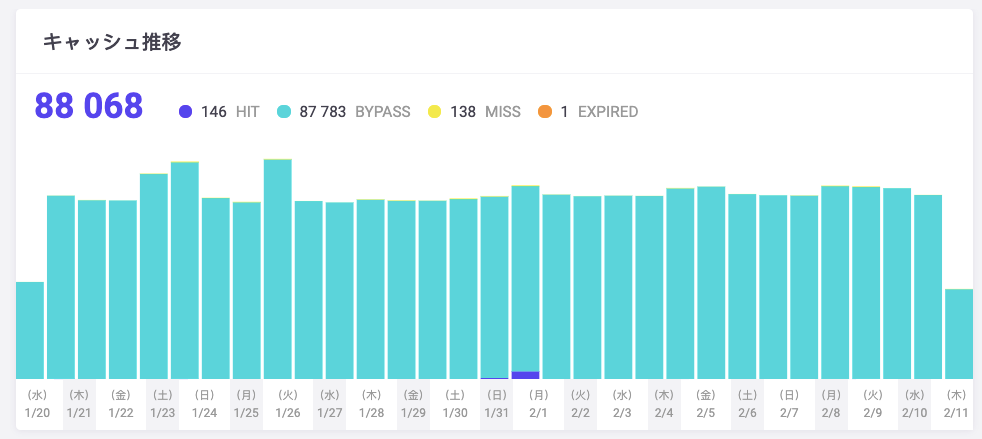The width and height of the screenshot is (982, 439).
Task: Click the キャッシュ推移 panel title
Action: [111, 42]
